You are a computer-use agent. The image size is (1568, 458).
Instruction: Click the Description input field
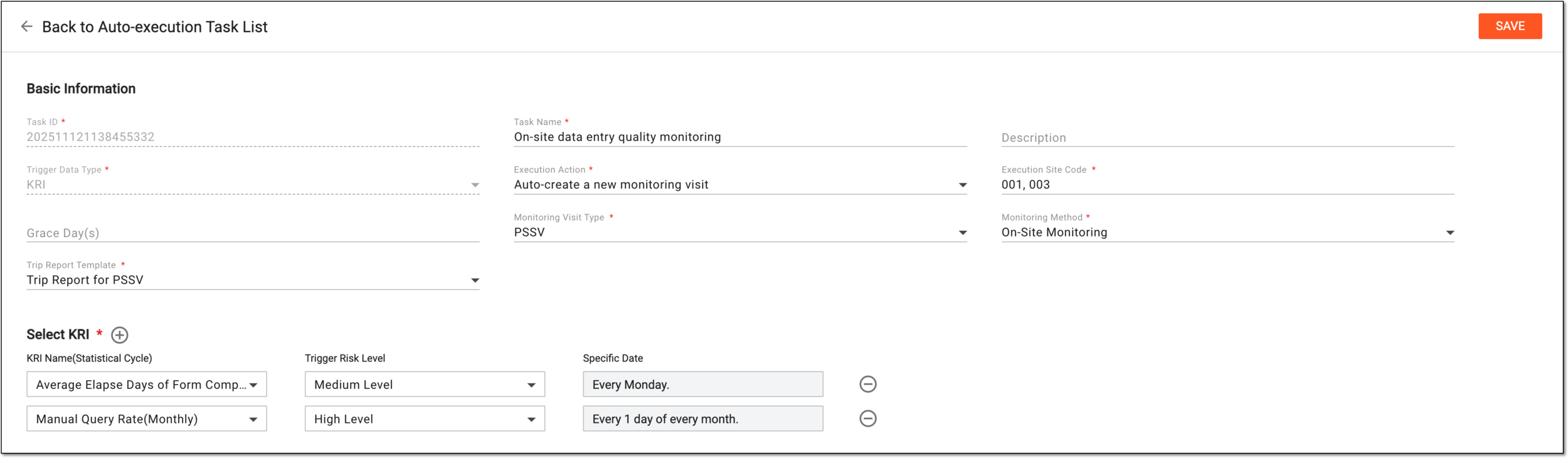[x=1227, y=137]
